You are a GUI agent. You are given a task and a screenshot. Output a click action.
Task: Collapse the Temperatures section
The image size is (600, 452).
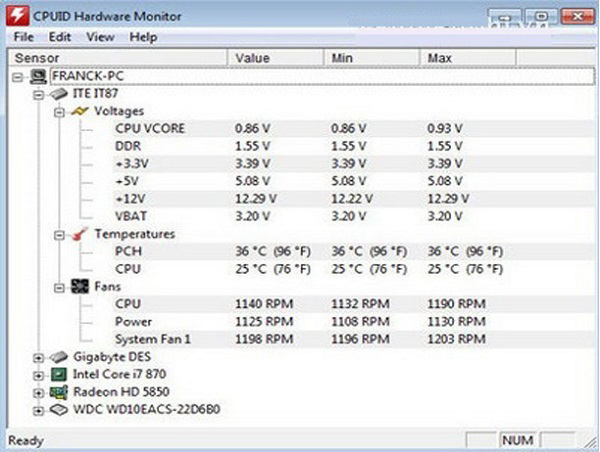[59, 235]
